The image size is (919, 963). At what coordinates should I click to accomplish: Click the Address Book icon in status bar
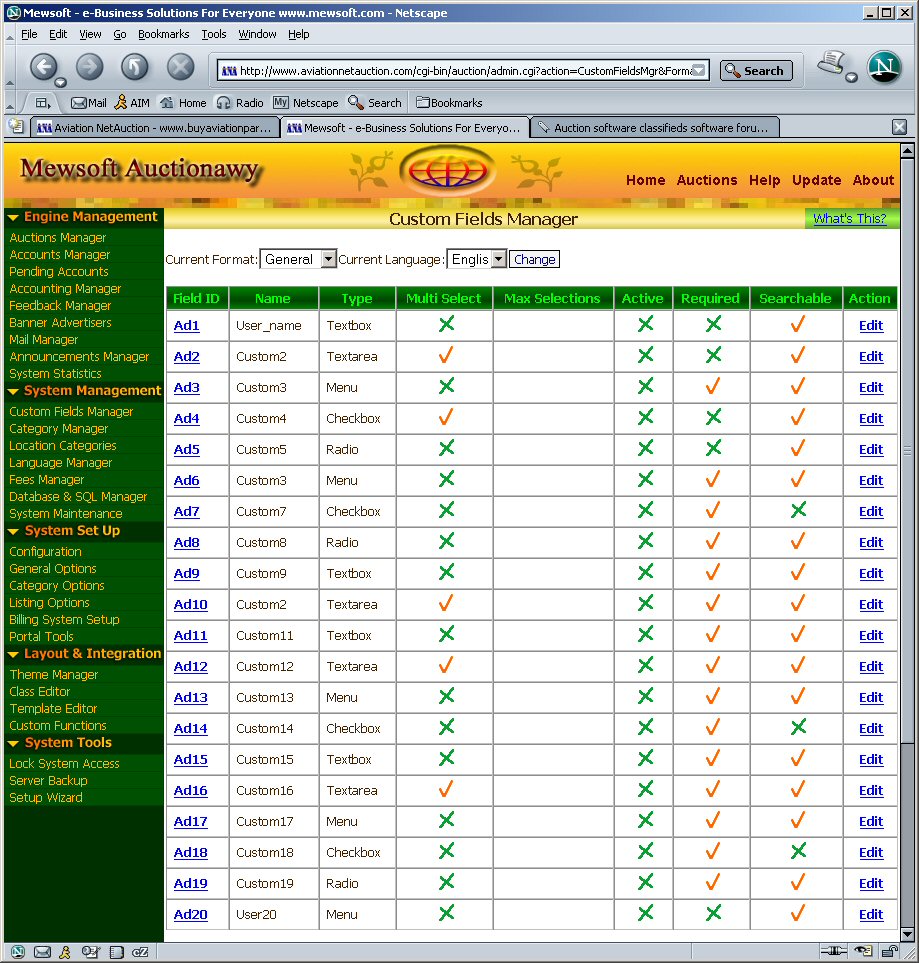116,952
